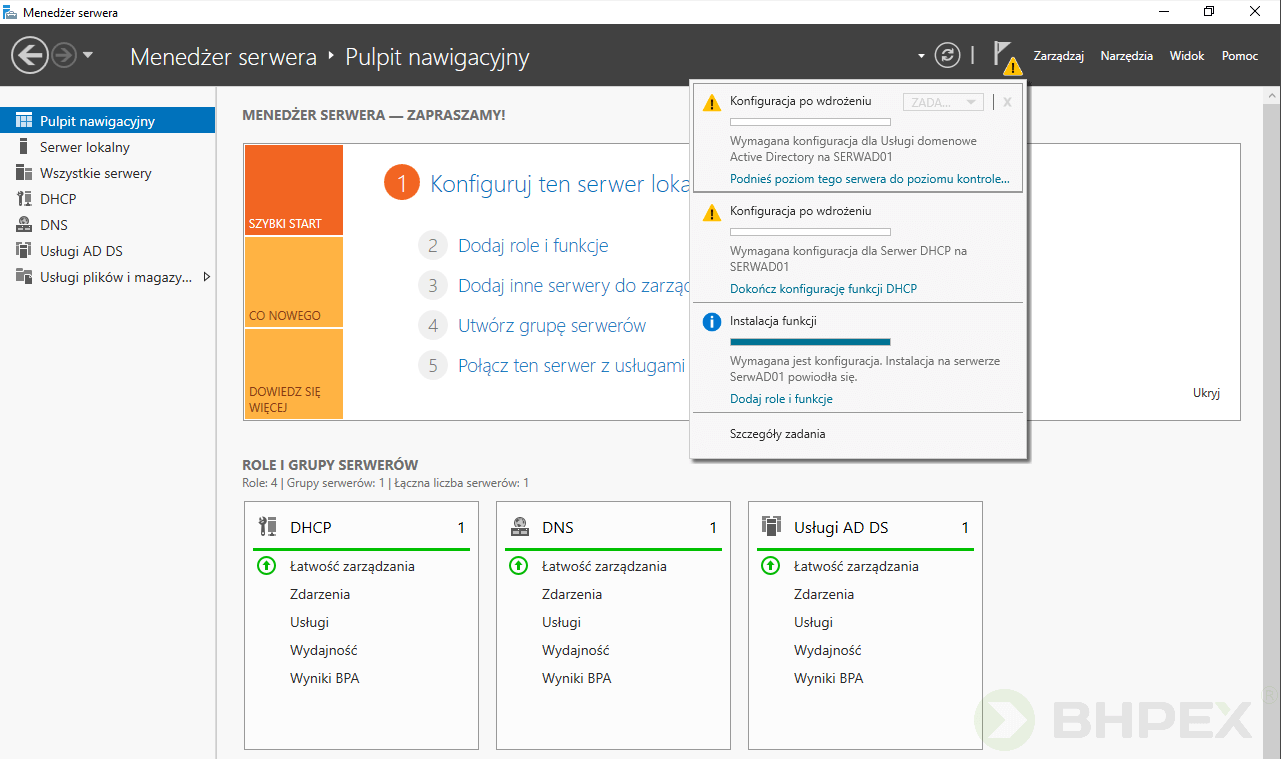Click the Instalacja funkcji progress bar
The height and width of the screenshot is (759, 1281).
810,342
